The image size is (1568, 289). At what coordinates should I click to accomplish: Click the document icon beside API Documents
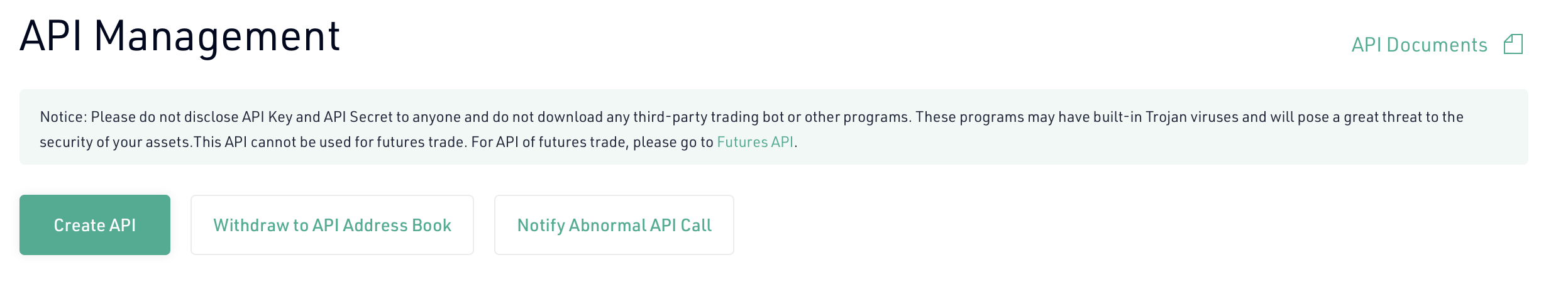pos(1513,45)
